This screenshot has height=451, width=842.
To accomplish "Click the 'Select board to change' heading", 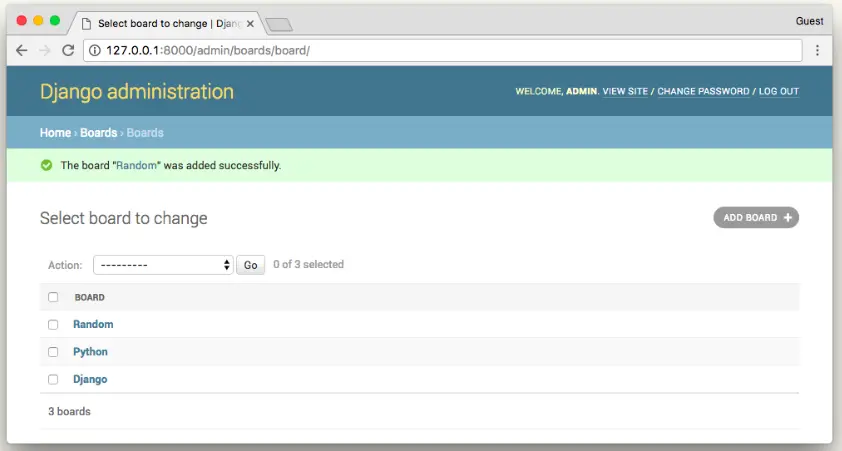I will [x=124, y=218].
